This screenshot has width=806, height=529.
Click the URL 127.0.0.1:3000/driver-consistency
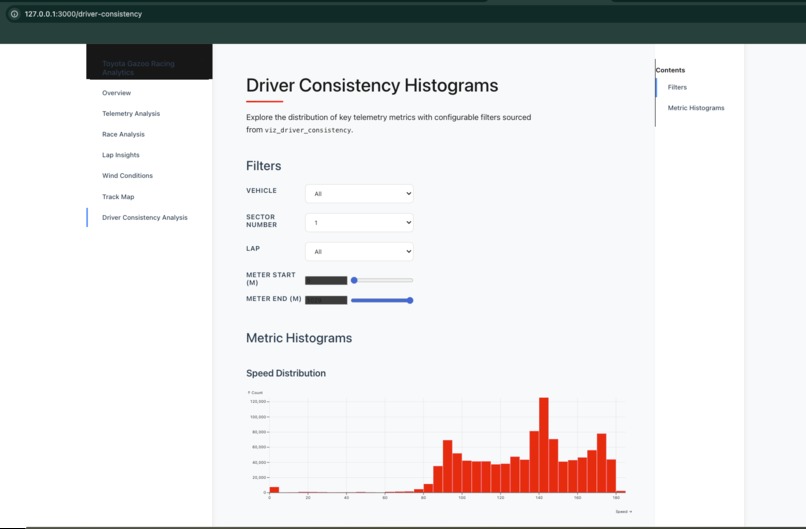83,14
